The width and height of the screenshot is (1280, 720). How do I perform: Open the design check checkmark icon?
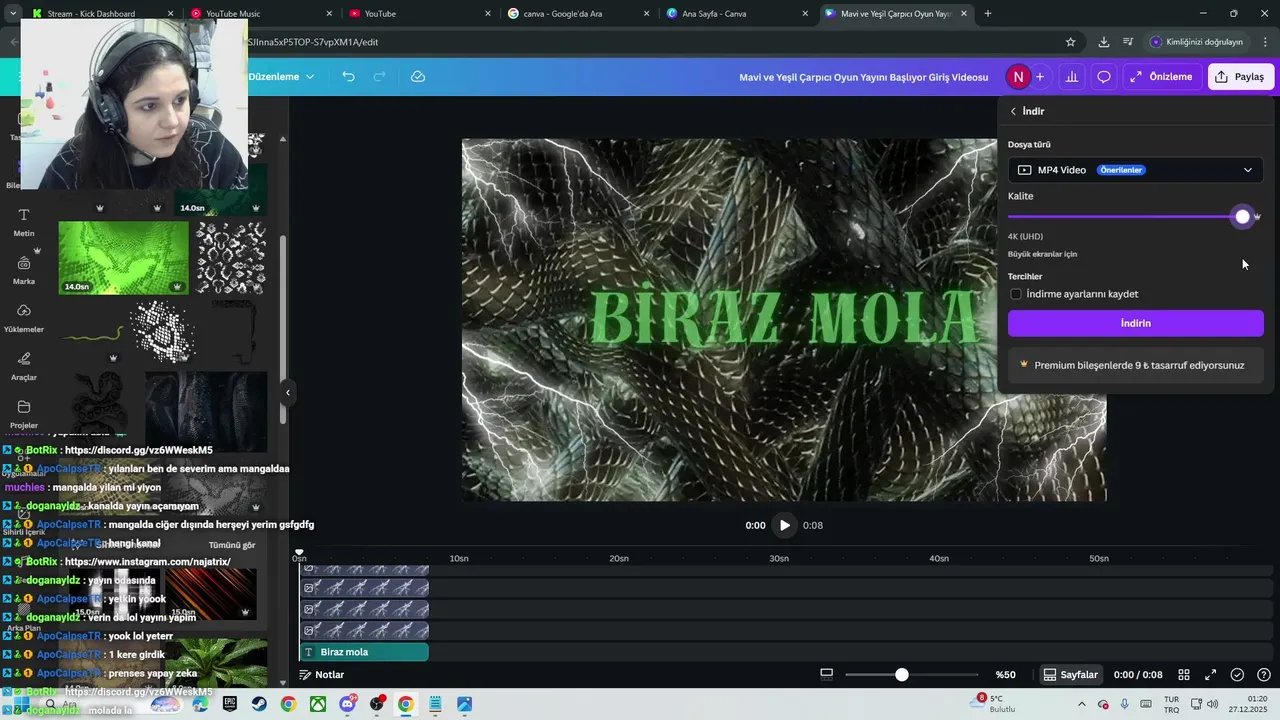click(1237, 675)
